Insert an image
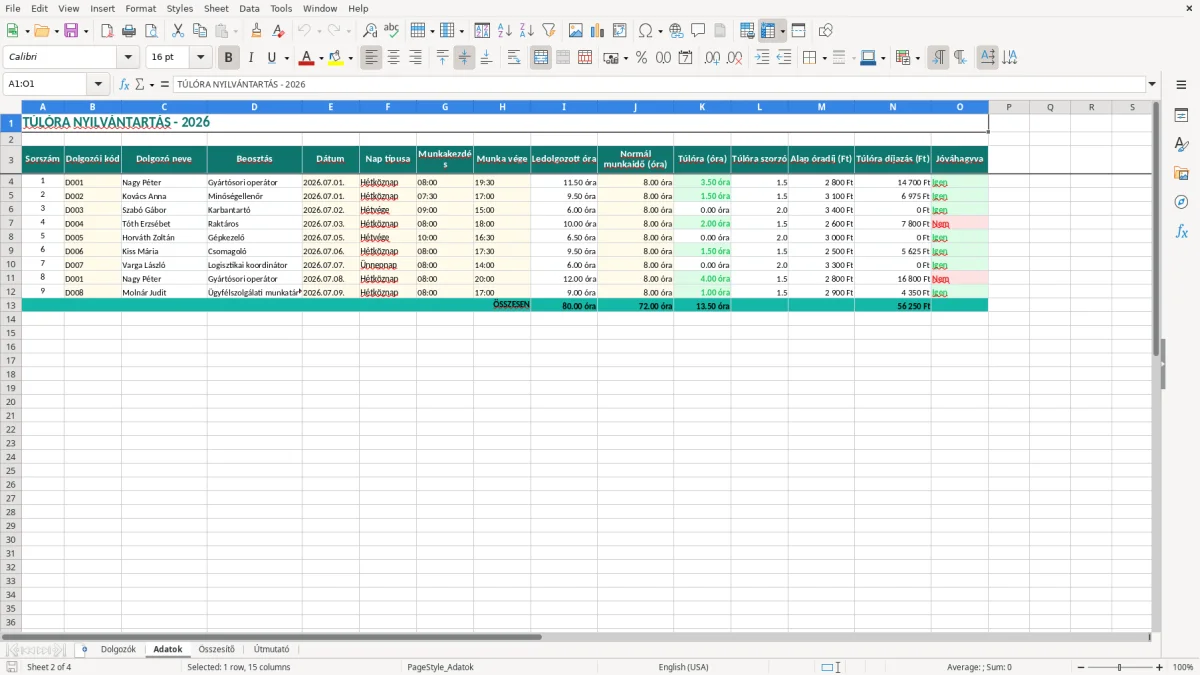This screenshot has width=1200, height=675. coord(576,31)
